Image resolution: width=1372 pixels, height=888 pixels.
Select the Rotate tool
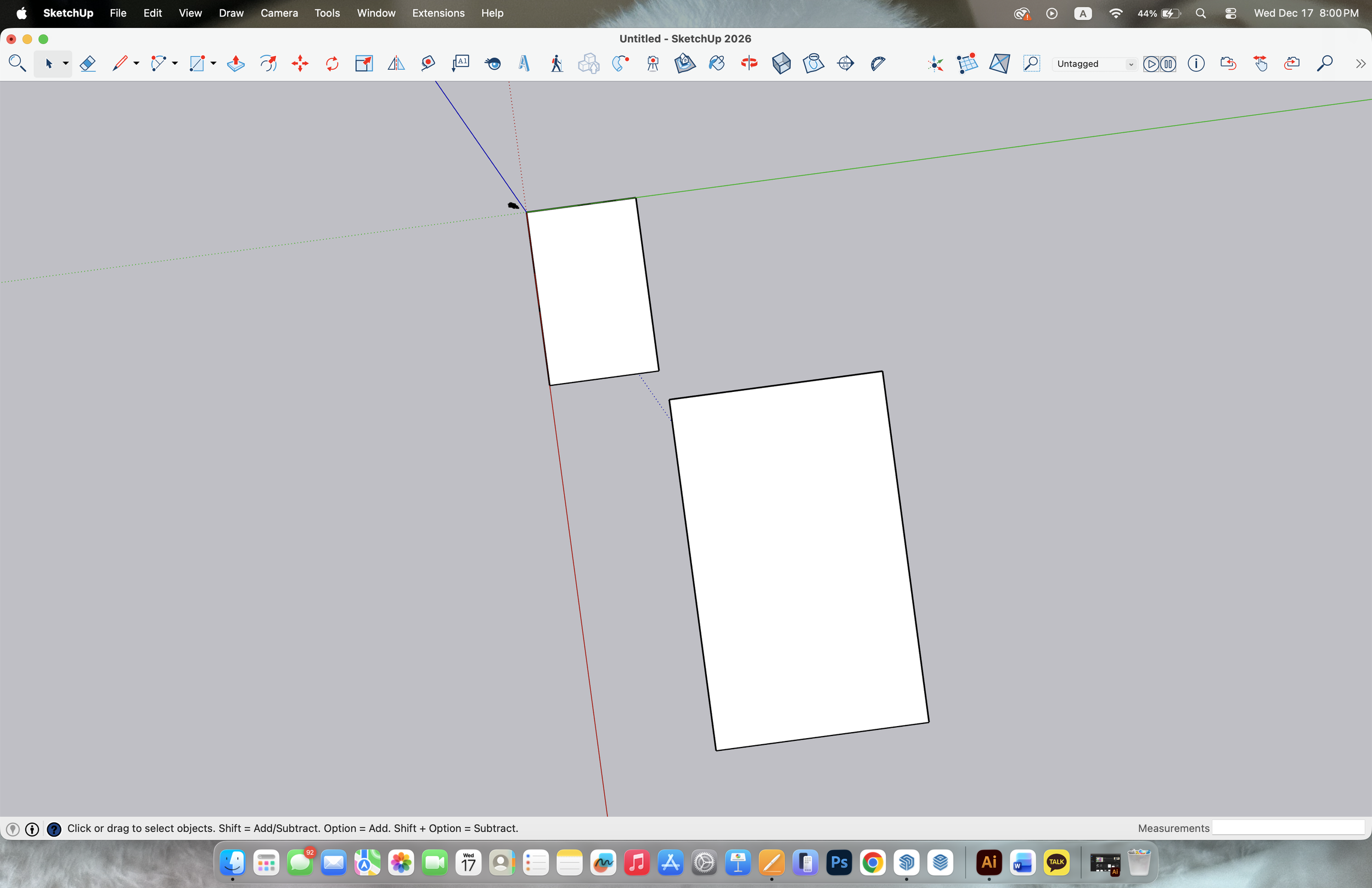coord(331,64)
